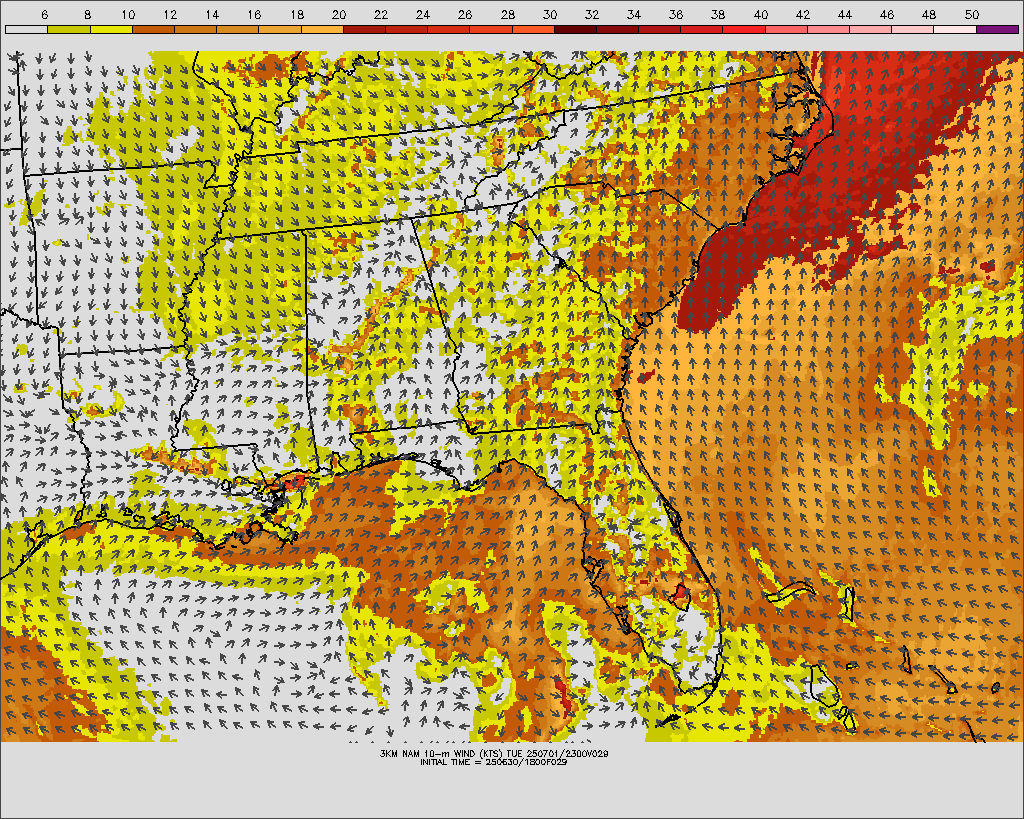
Task: Pick the legend swatch between 16 and 18
Action: (x=280, y=29)
